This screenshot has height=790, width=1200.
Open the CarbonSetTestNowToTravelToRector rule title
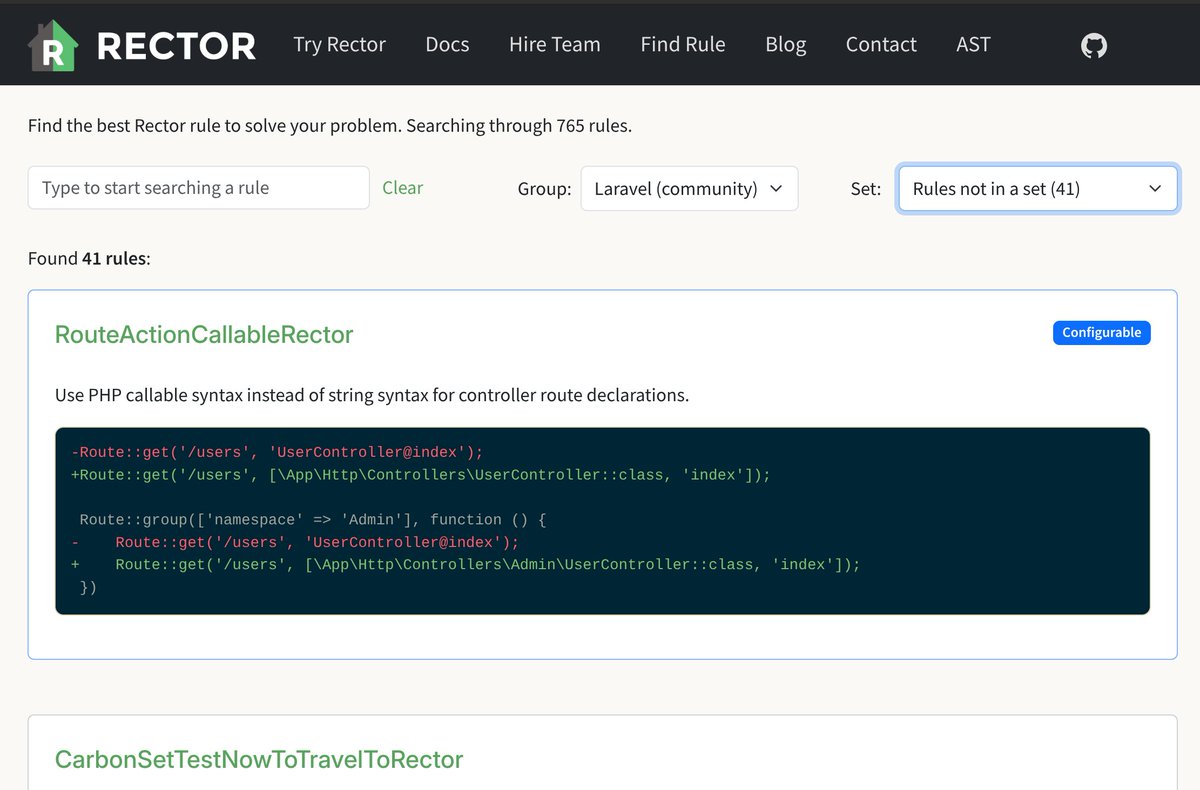[x=259, y=759]
